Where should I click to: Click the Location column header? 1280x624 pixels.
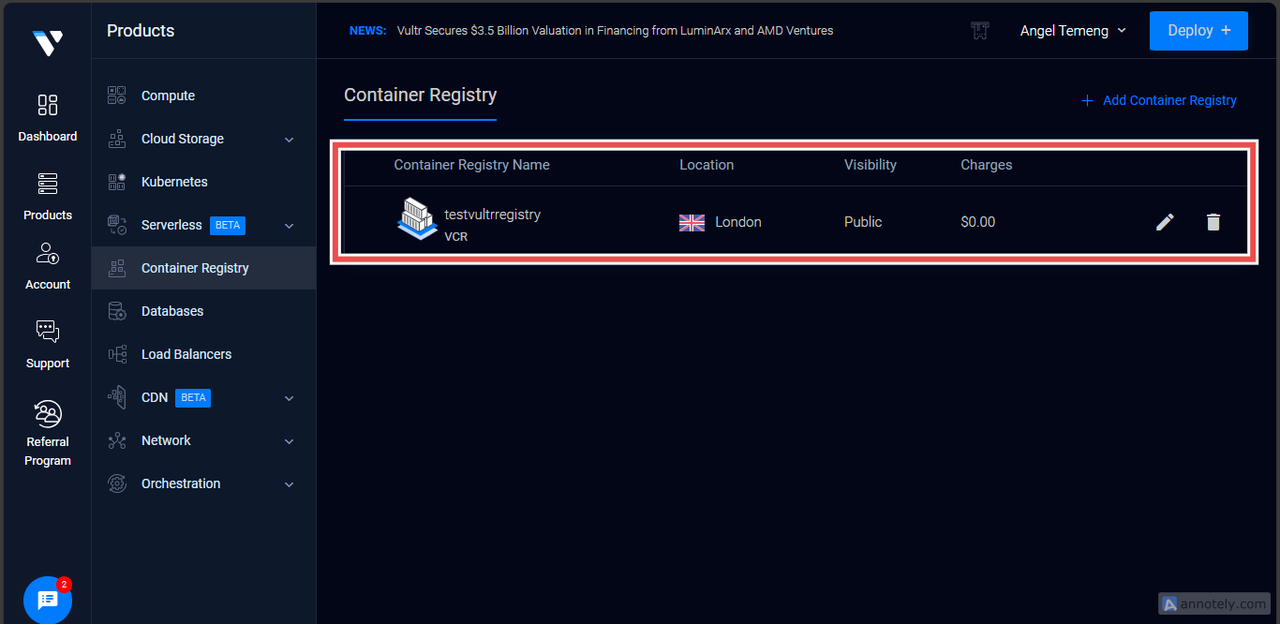(x=707, y=165)
